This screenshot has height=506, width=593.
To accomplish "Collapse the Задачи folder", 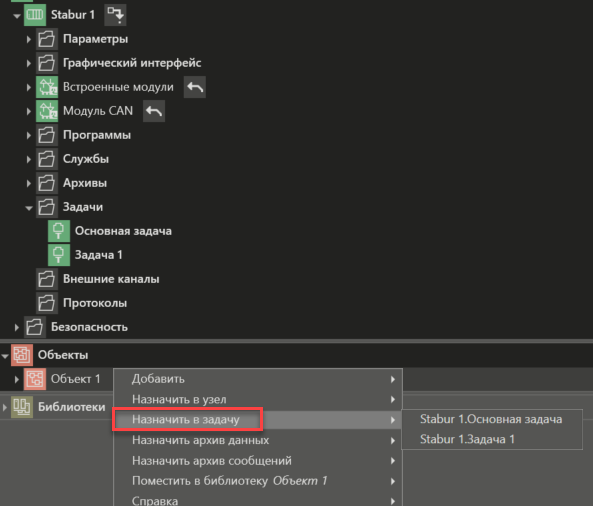I will tap(29, 207).
